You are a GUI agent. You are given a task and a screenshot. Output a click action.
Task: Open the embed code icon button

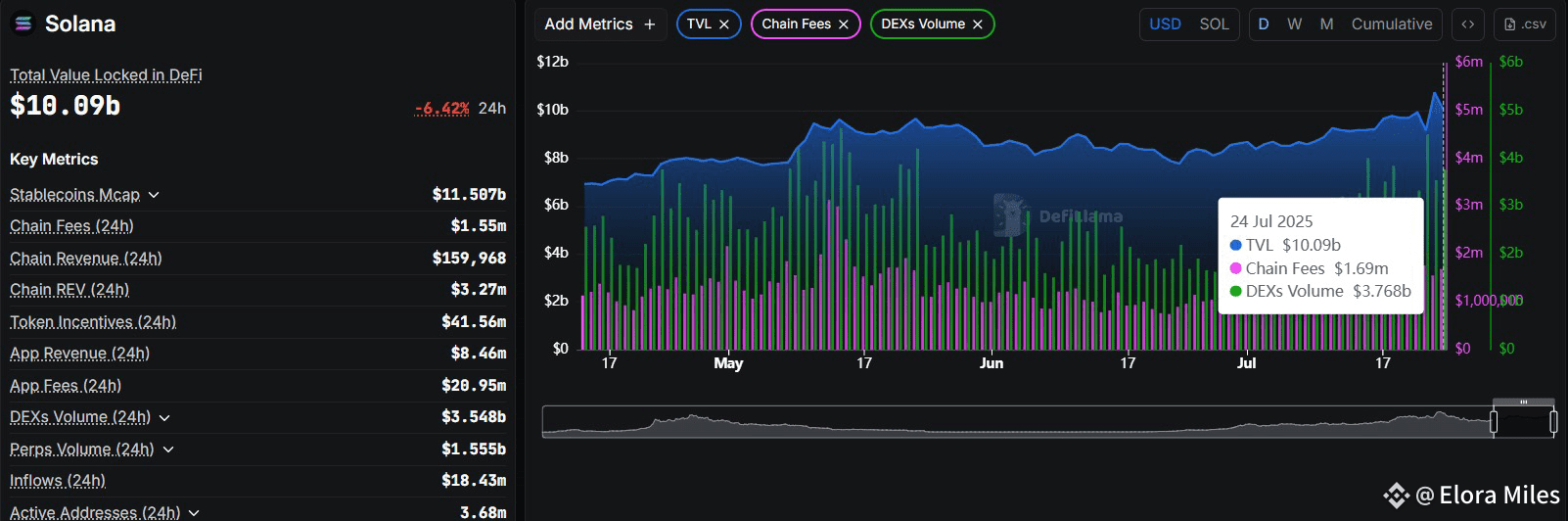[1467, 24]
